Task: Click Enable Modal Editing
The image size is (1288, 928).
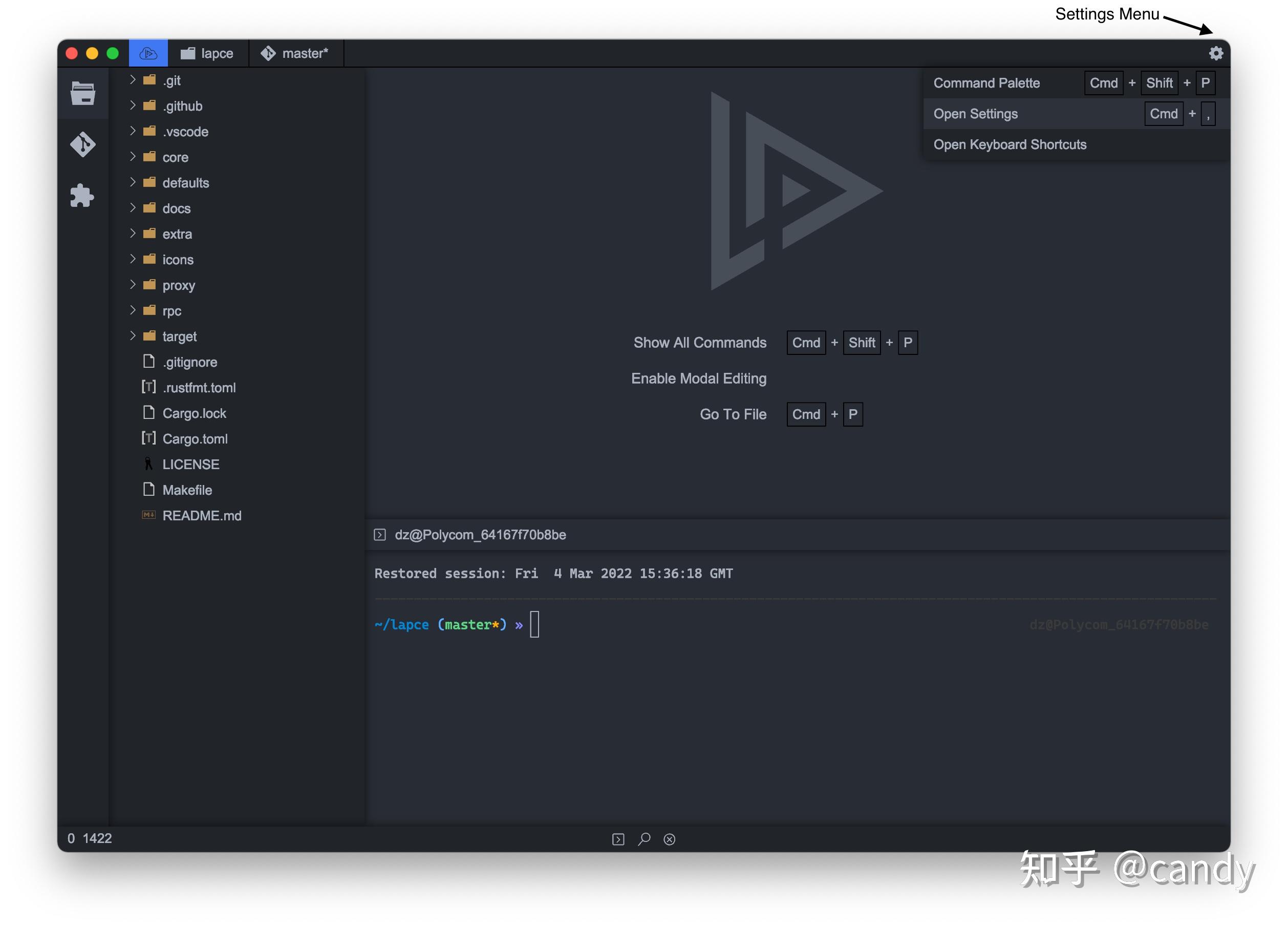Action: pyautogui.click(x=698, y=378)
